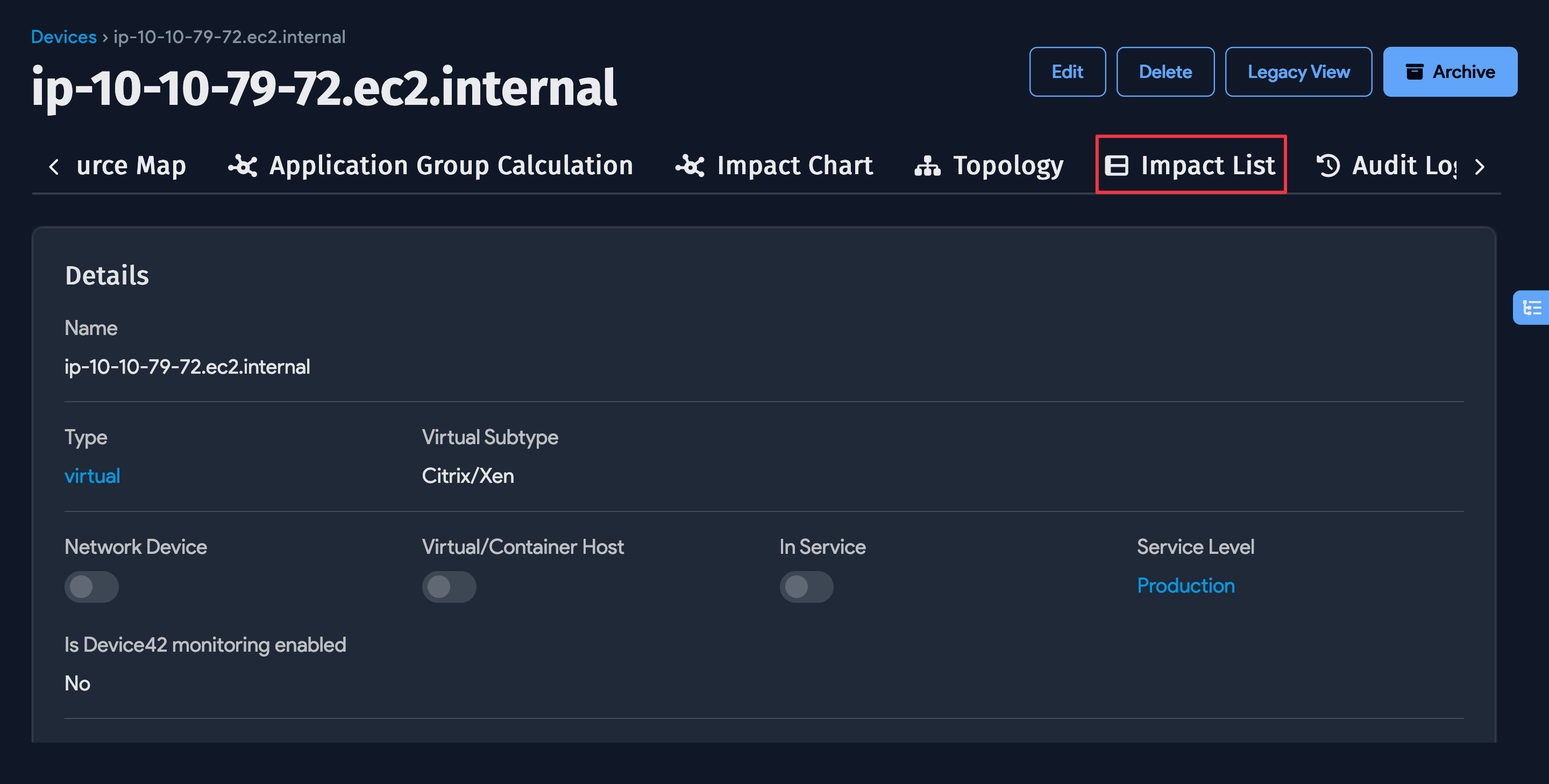Image resolution: width=1549 pixels, height=784 pixels.
Task: Click left chevron to scroll tabs back
Action: coord(54,167)
